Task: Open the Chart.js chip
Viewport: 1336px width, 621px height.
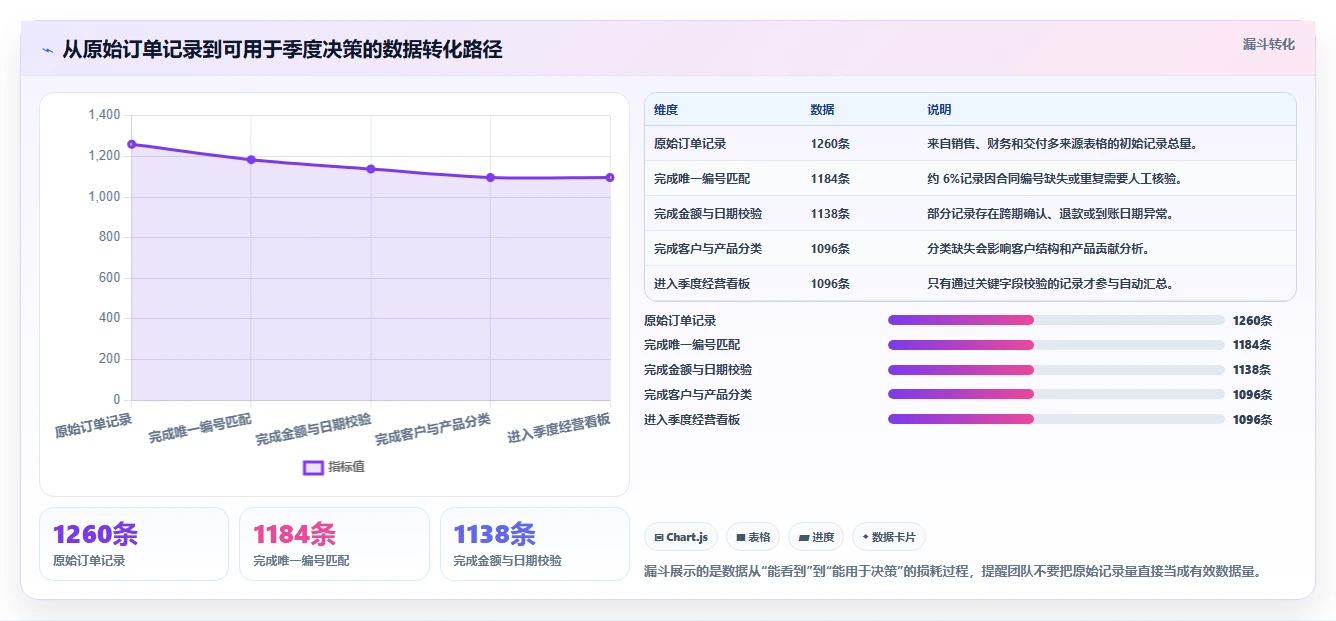Action: click(x=681, y=537)
